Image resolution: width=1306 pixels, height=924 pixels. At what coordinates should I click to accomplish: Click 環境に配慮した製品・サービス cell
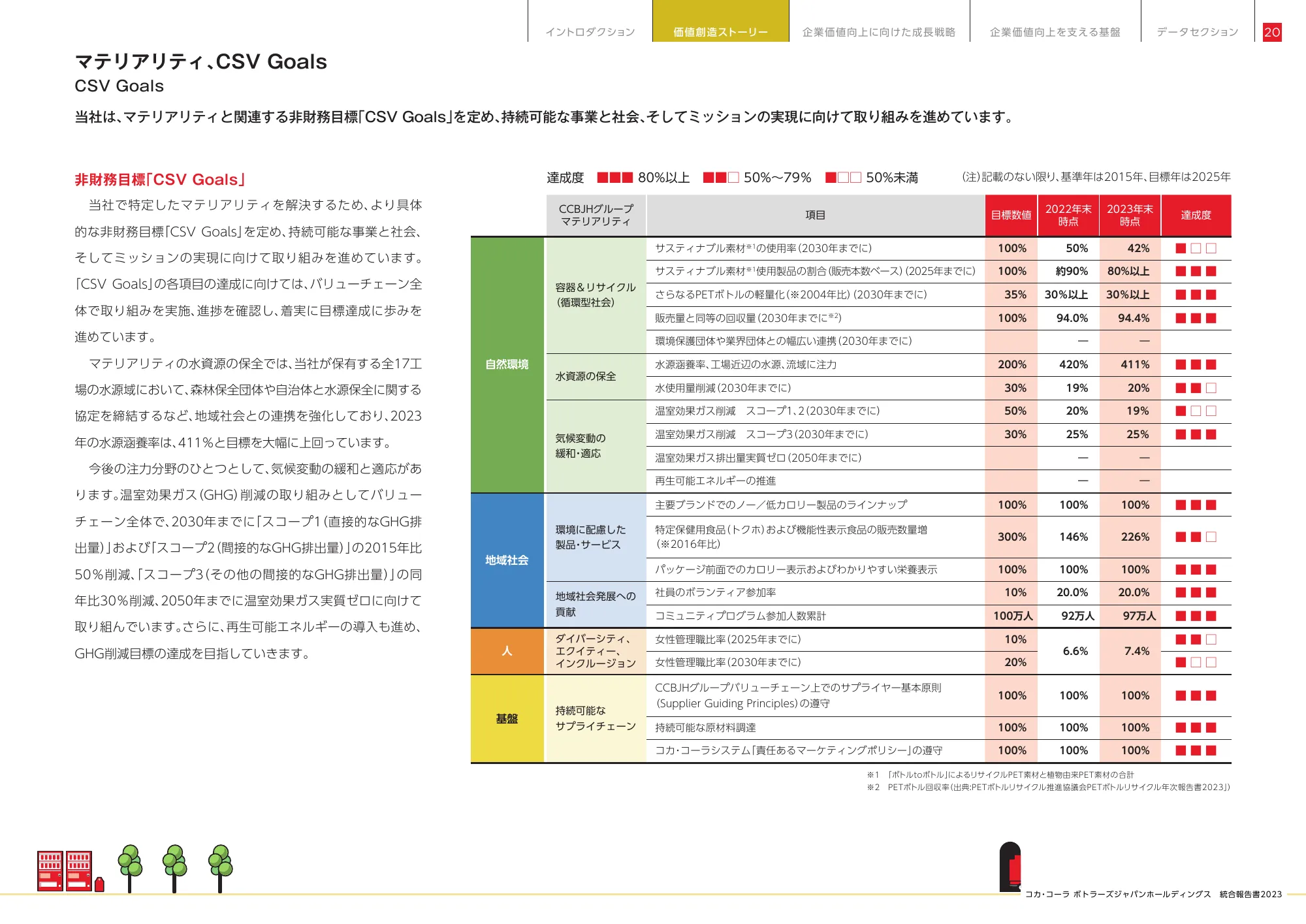[x=596, y=537]
